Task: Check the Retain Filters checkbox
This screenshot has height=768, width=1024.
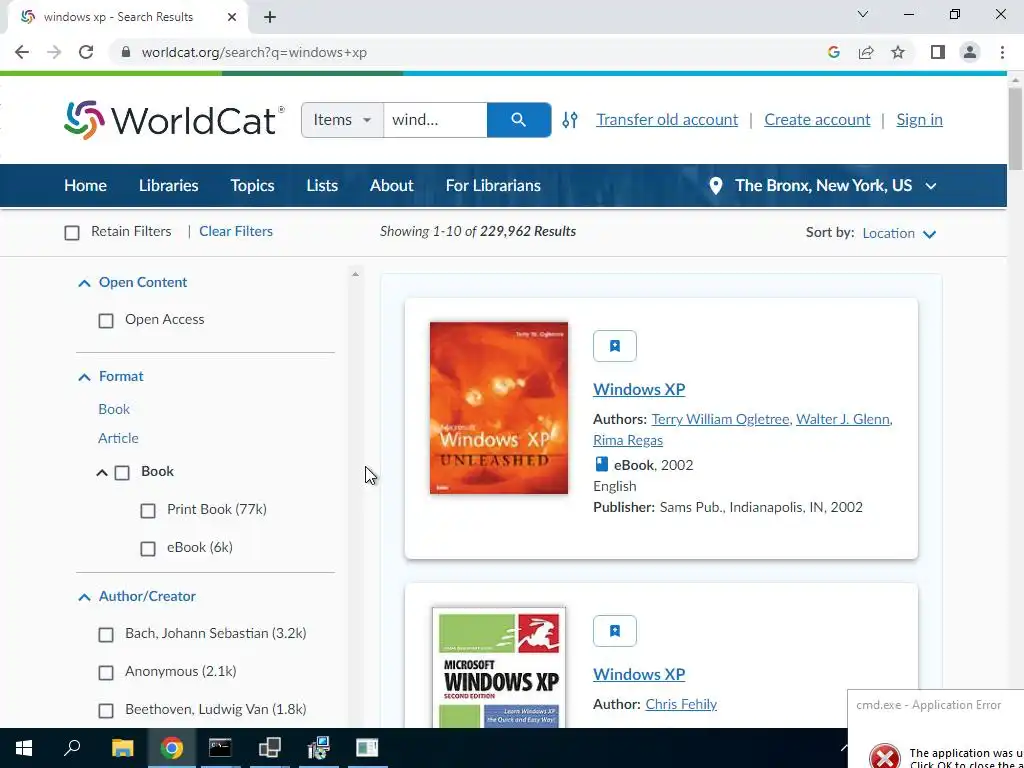Action: (72, 232)
